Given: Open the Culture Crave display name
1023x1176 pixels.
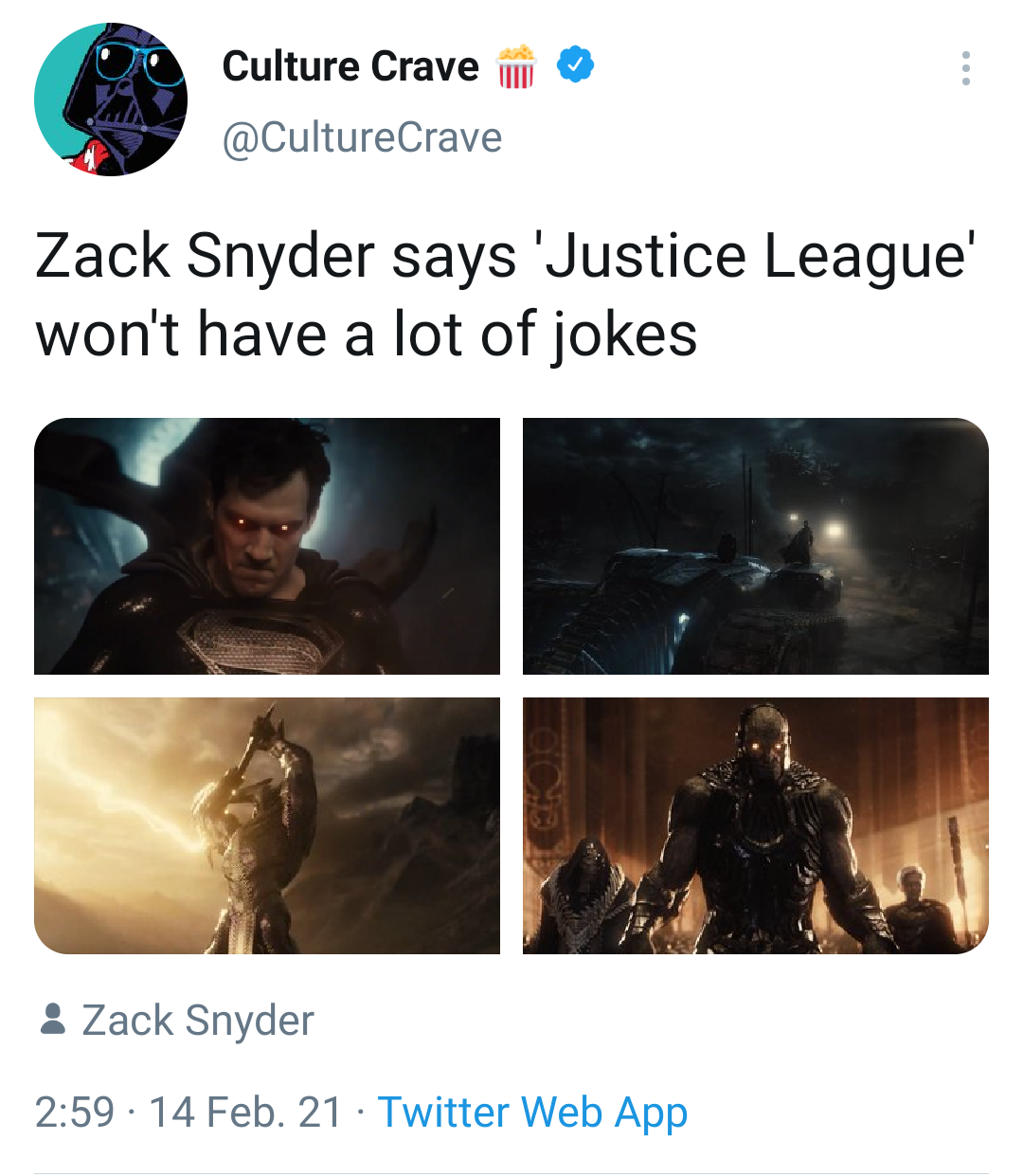Looking at the screenshot, I should (x=350, y=66).
